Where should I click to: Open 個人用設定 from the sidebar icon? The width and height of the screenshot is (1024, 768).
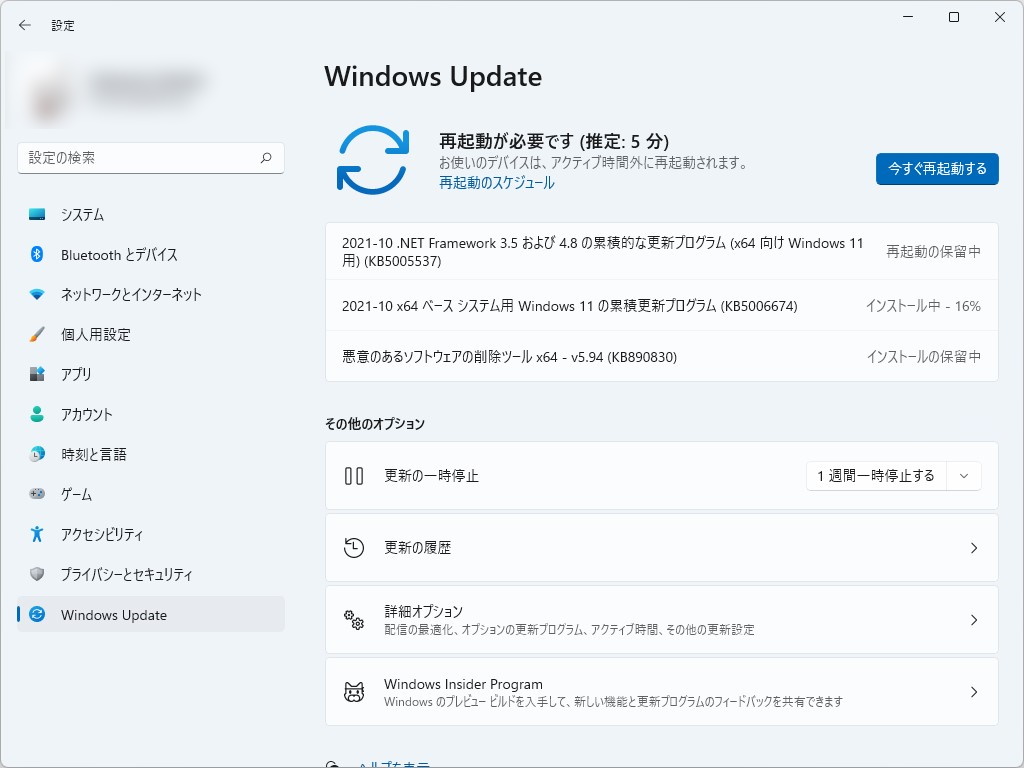click(35, 334)
